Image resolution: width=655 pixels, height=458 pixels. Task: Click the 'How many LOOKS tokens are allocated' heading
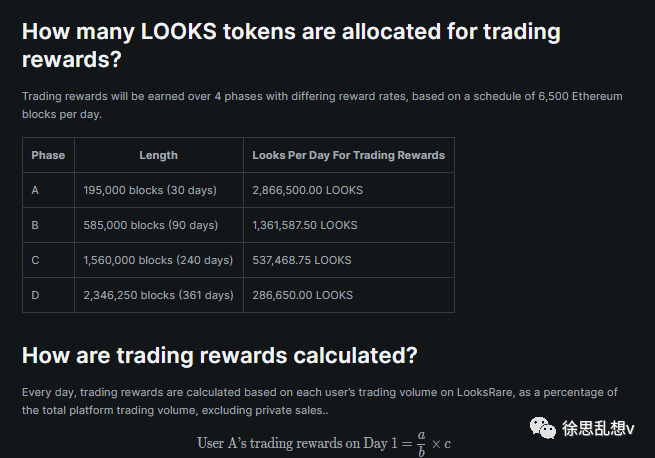tap(291, 45)
